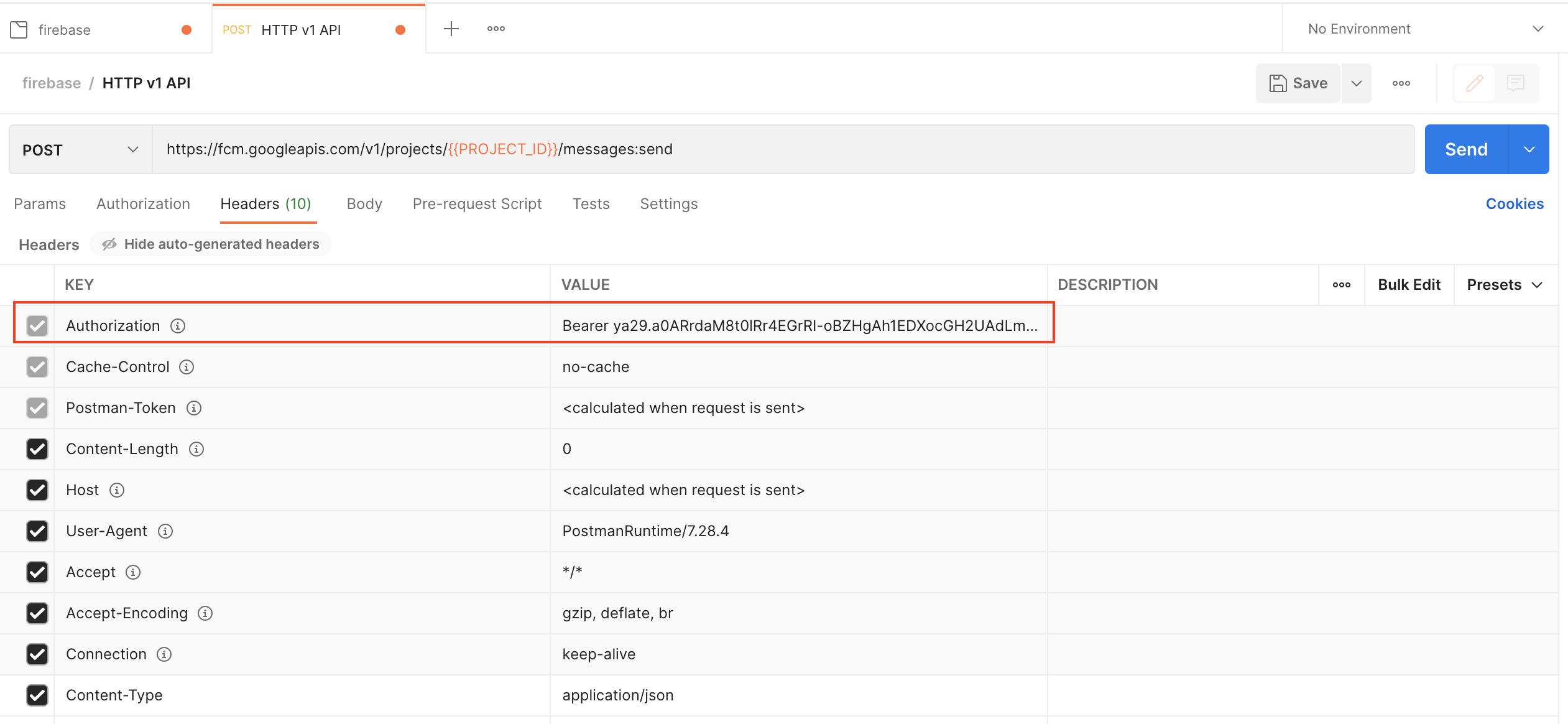Hide auto-generated headers toggle
The height and width of the screenshot is (724, 1568).
tap(211, 244)
